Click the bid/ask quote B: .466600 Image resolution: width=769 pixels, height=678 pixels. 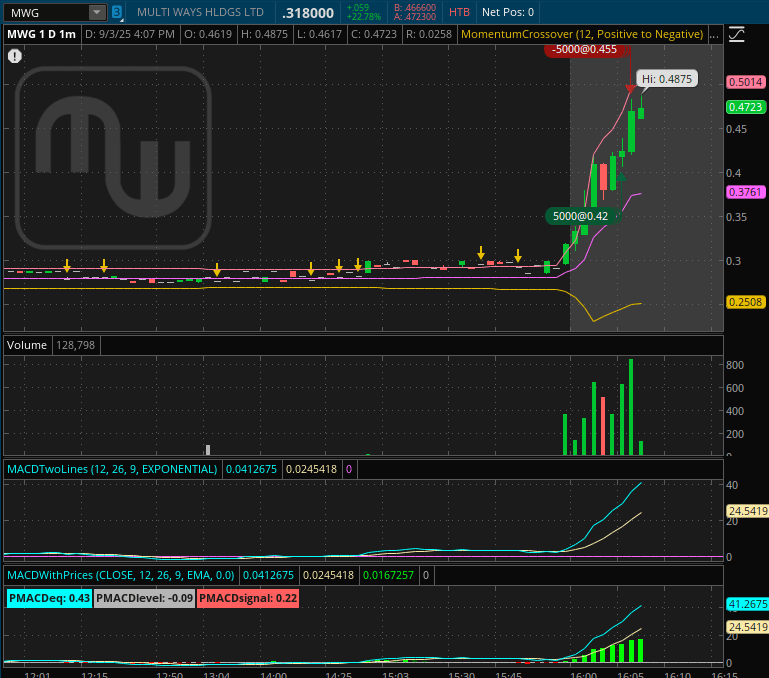click(x=415, y=8)
